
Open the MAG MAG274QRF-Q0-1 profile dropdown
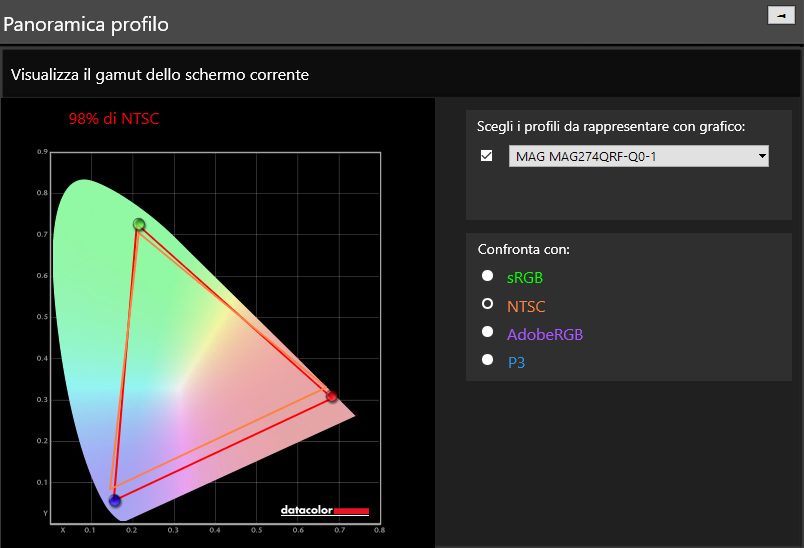(638, 156)
